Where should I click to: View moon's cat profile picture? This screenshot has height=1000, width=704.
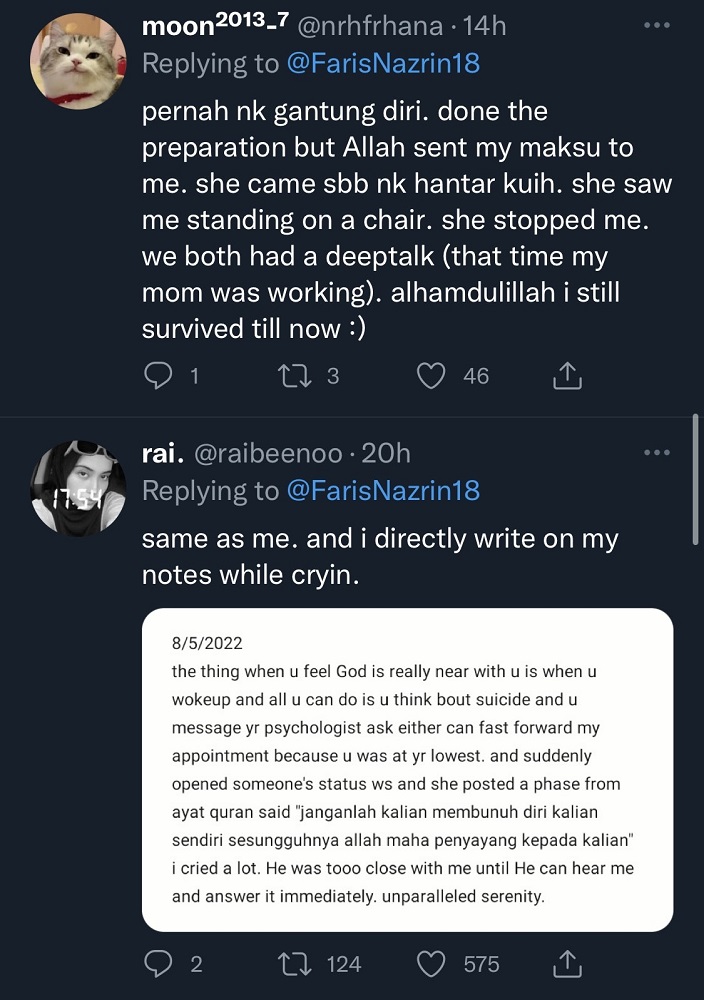click(x=78, y=62)
